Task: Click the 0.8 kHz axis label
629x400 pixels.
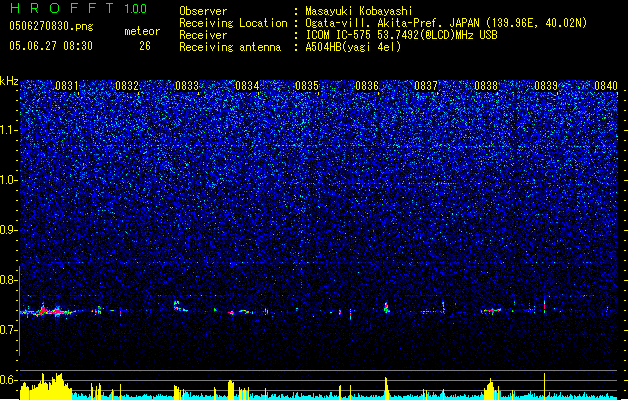Action: (x=8, y=280)
